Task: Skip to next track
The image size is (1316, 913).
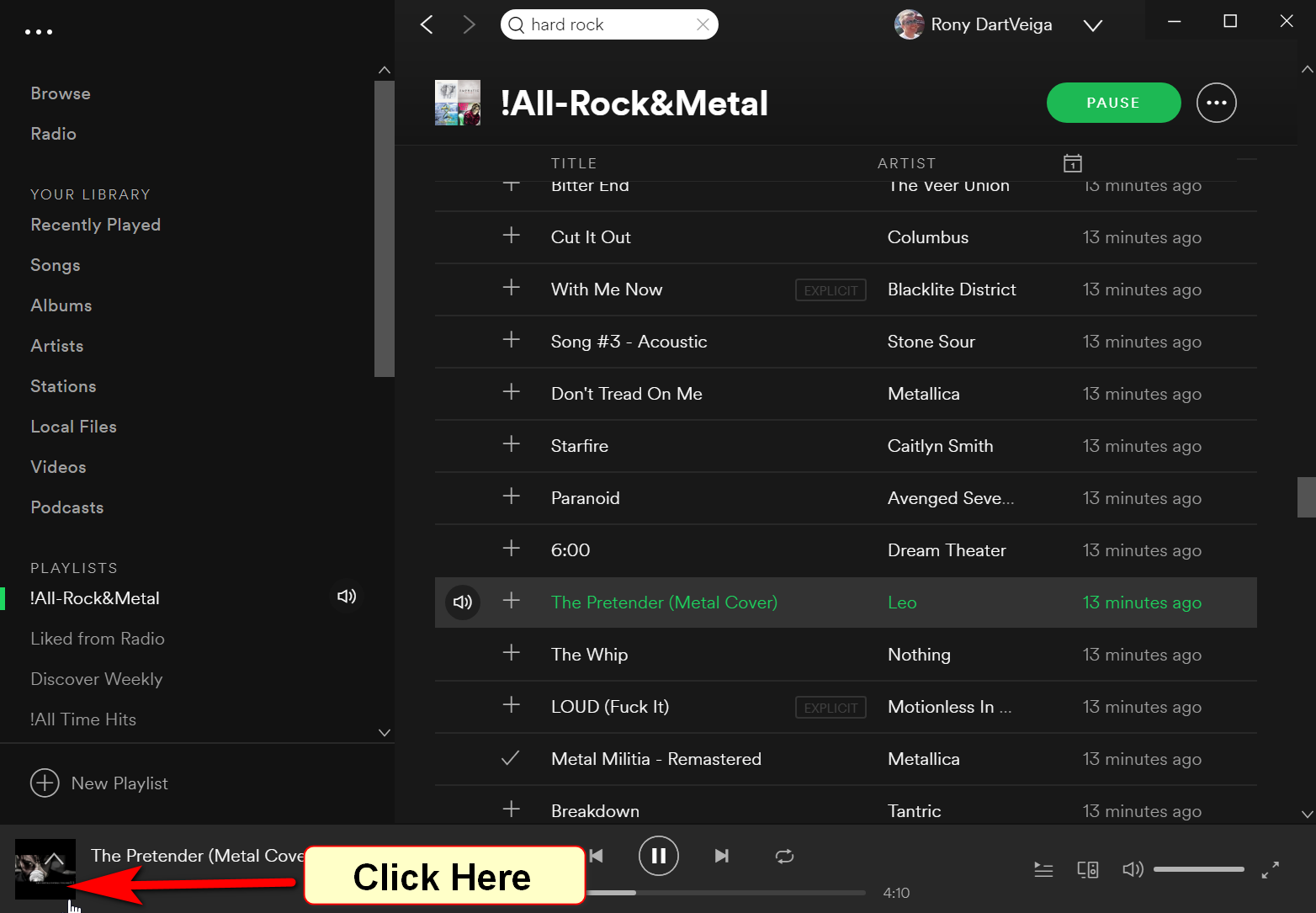Action: click(721, 856)
